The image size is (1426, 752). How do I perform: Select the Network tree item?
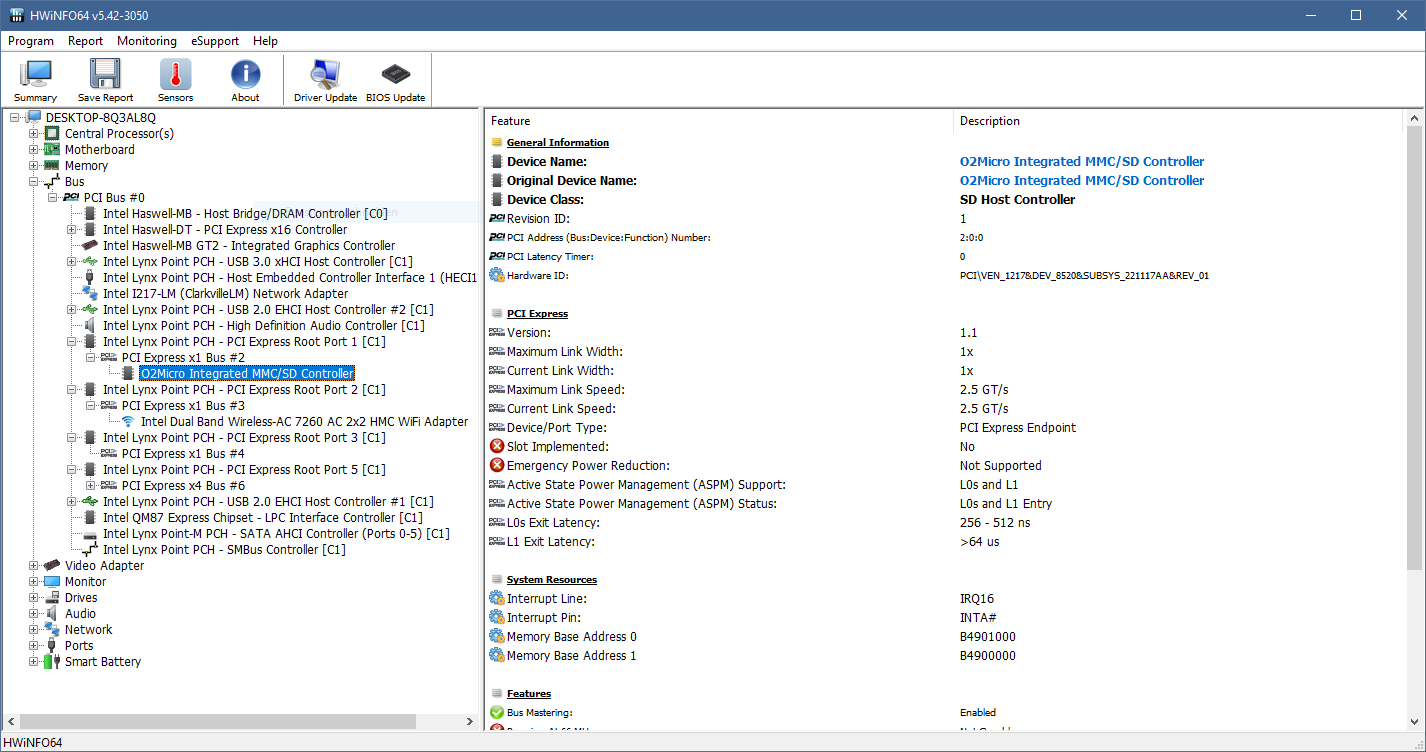(x=89, y=630)
